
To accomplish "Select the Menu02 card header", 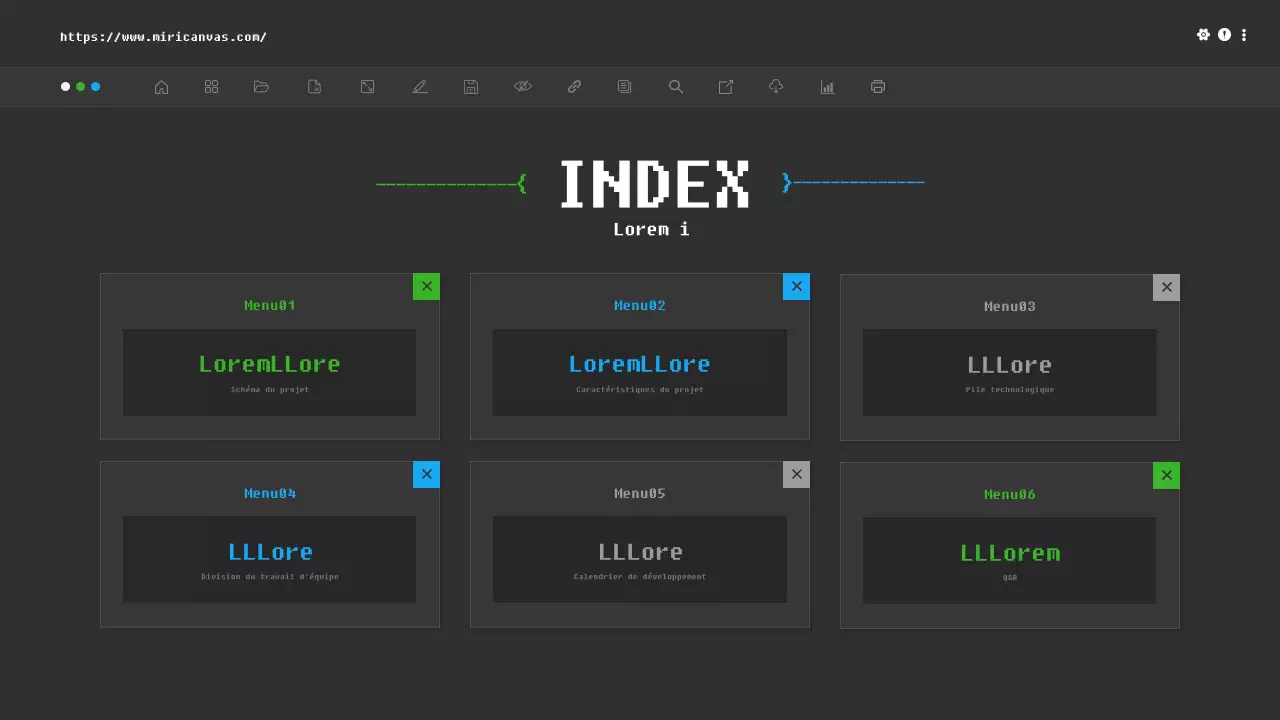I will click(640, 305).
